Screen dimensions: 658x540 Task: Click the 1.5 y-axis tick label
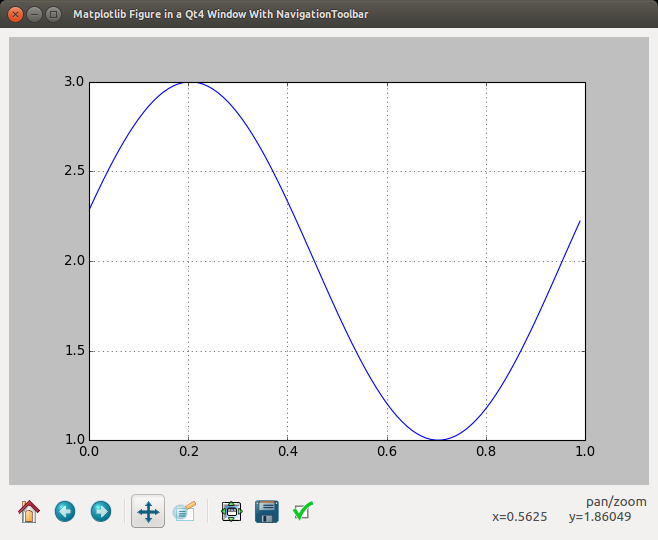click(x=74, y=350)
